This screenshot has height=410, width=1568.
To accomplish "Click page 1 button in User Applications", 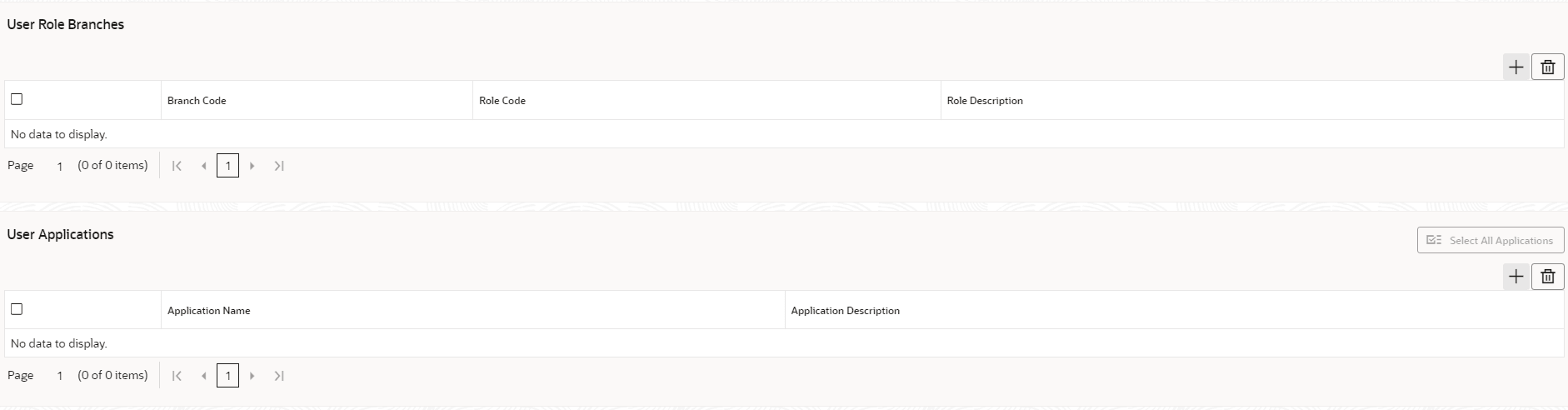I will click(227, 376).
